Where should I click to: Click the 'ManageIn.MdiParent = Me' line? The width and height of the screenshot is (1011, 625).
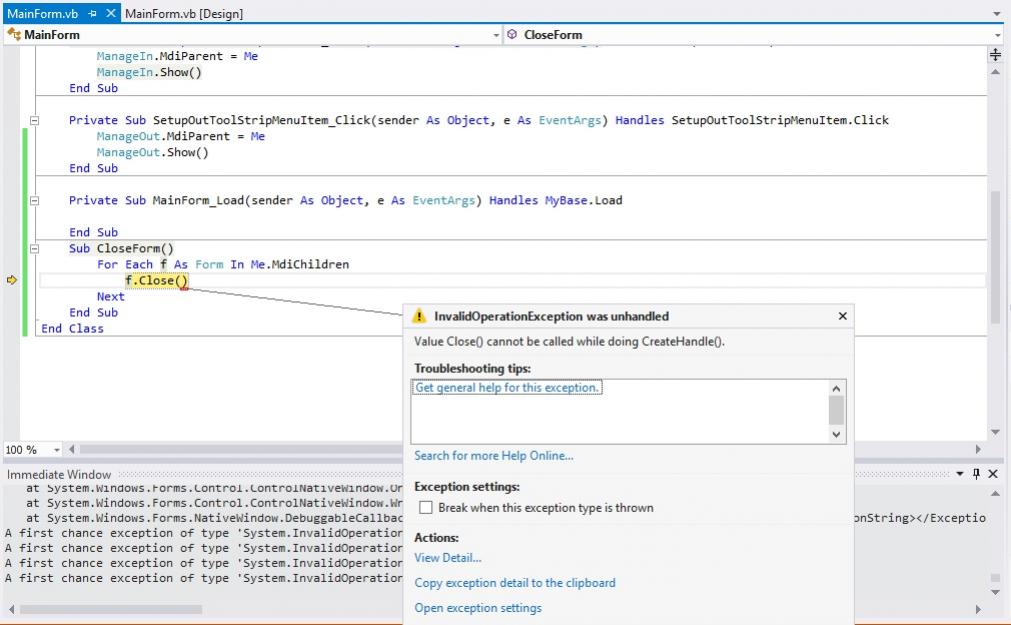tap(177, 56)
